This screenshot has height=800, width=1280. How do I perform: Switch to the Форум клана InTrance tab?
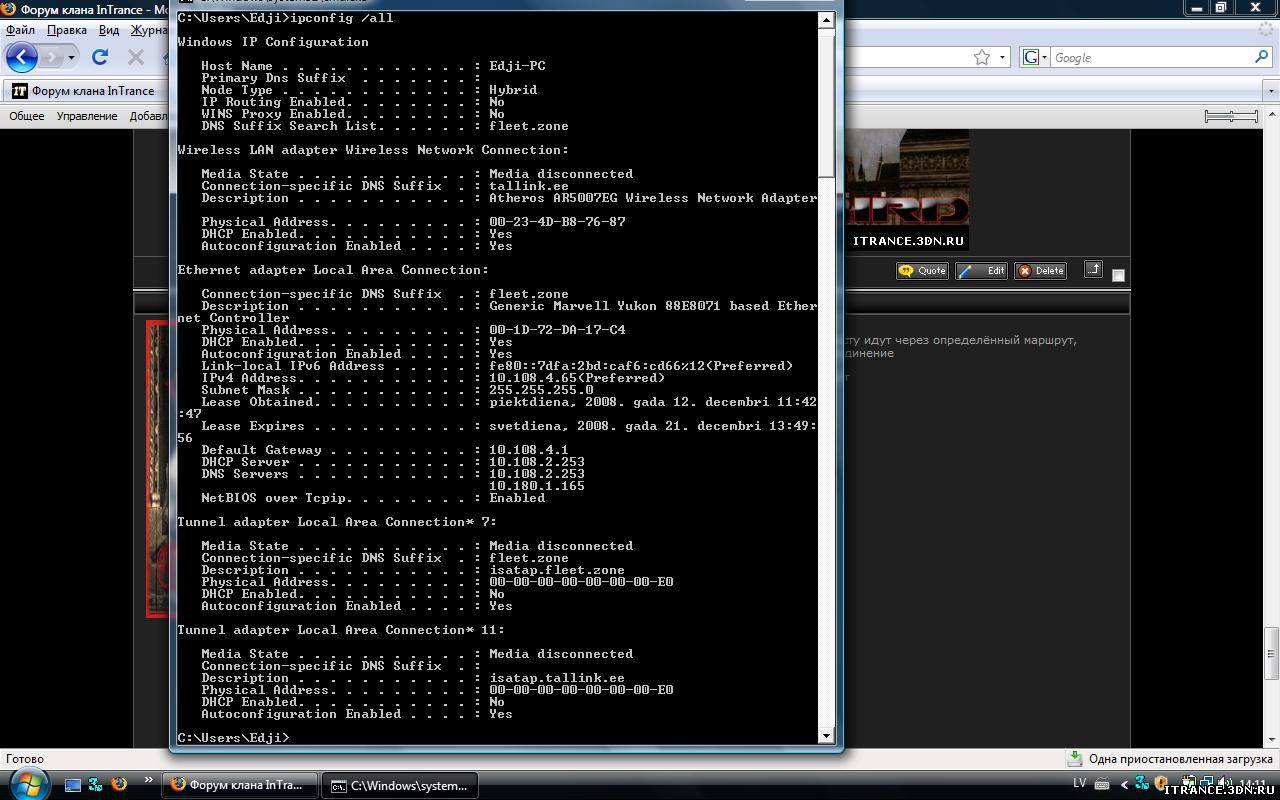(85, 91)
